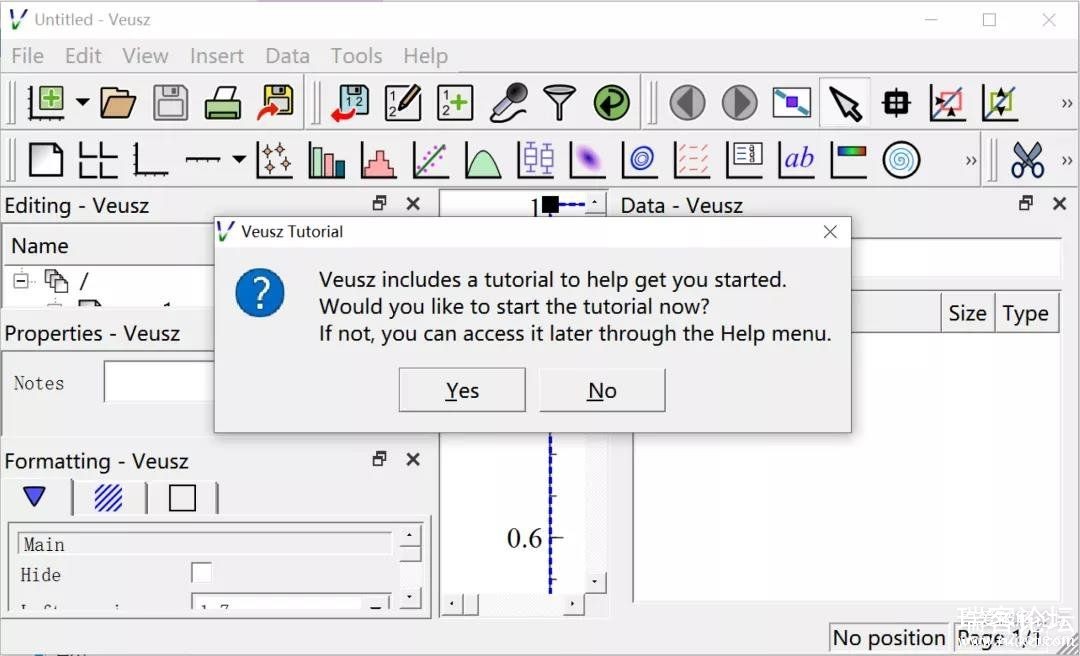Screen dimensions: 1080x656
Task: Add a key legend widget icon
Action: [745, 159]
